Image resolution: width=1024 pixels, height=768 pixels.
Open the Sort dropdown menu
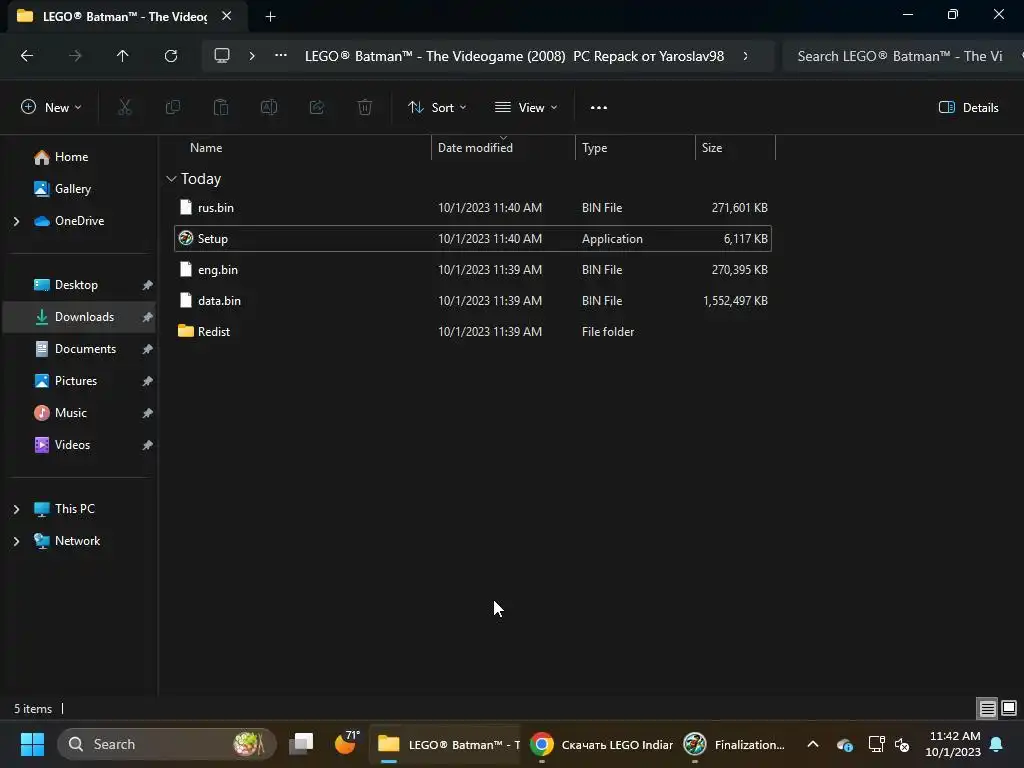click(437, 108)
